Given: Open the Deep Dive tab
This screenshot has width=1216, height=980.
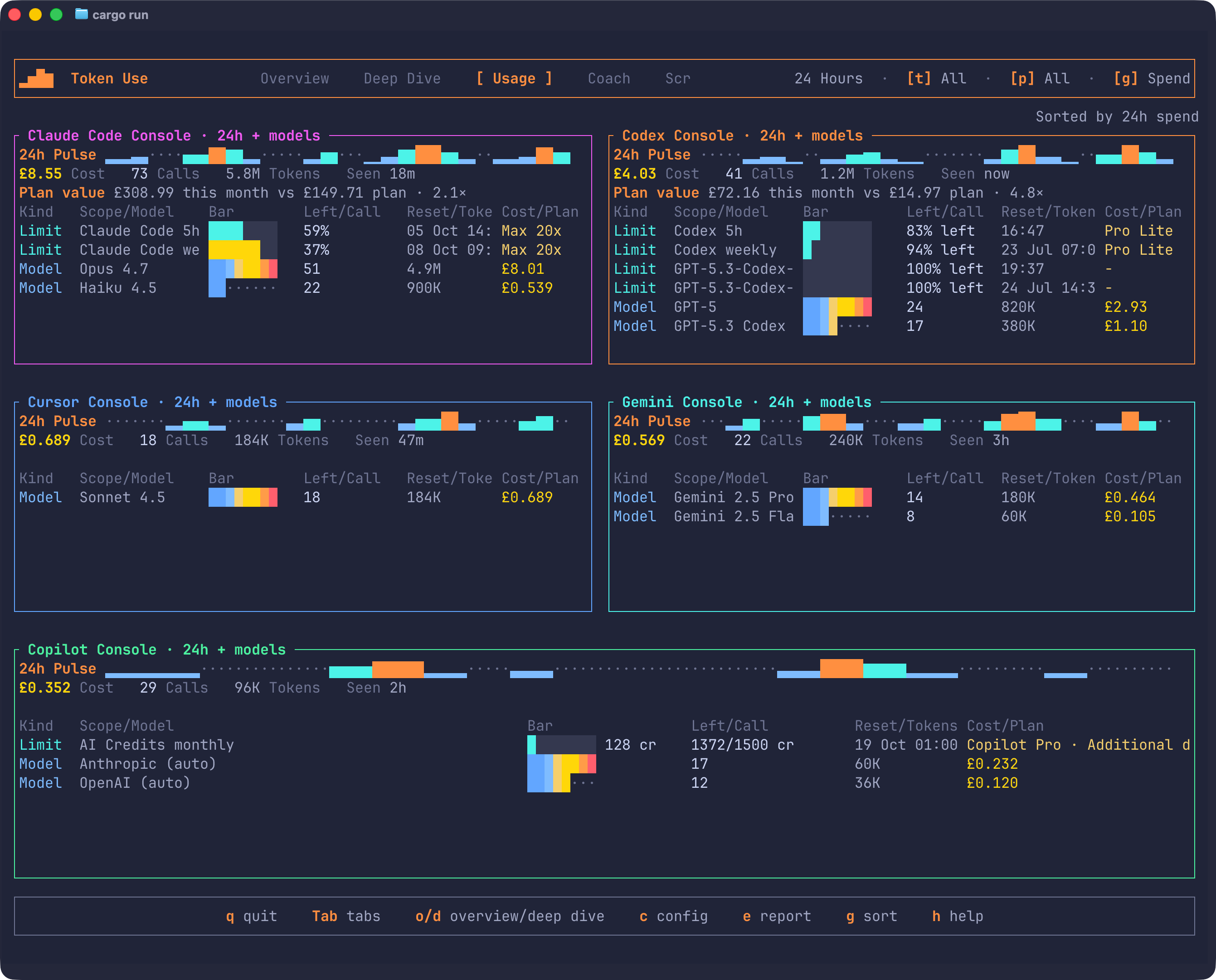Looking at the screenshot, I should click(402, 78).
